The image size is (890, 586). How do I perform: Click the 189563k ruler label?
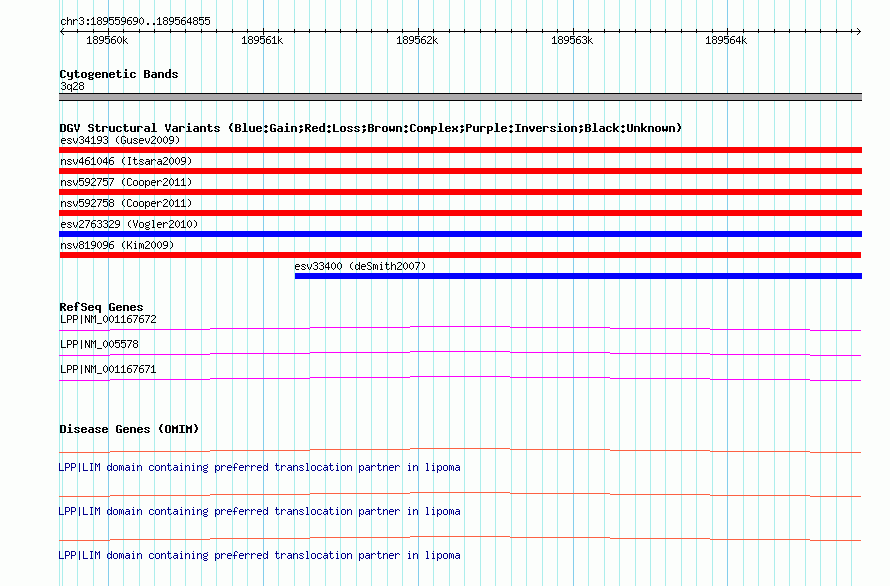click(x=572, y=40)
